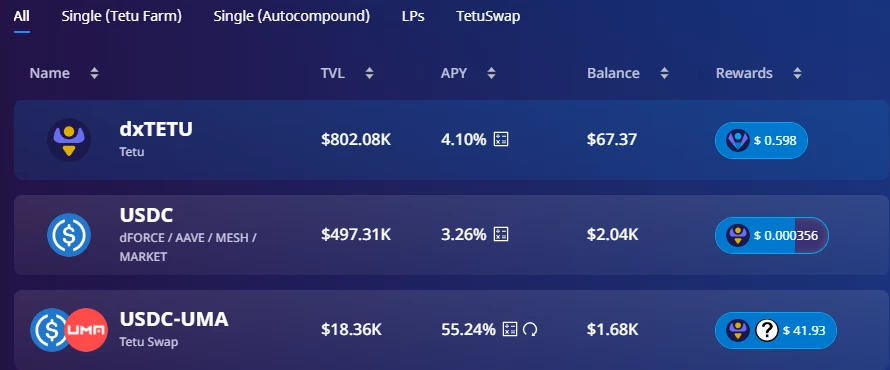
Task: Click the $ 0.000356 USDC rewards progress pill
Action: (x=772, y=235)
